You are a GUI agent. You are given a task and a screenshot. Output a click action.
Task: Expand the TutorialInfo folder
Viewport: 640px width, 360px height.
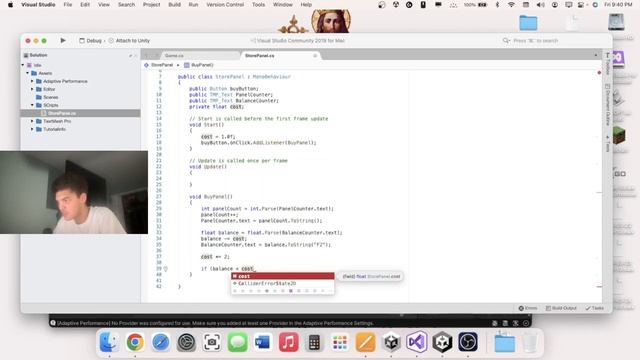coord(32,129)
